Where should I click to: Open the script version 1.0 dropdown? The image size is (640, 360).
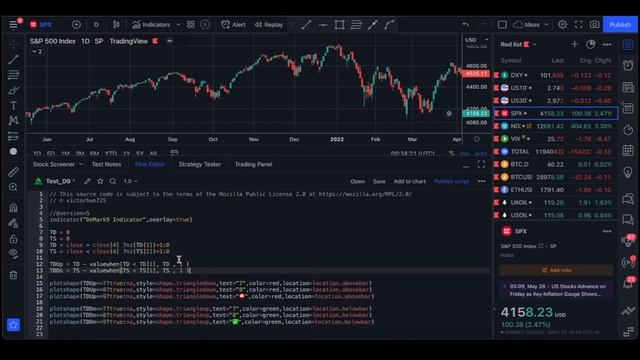coord(131,181)
